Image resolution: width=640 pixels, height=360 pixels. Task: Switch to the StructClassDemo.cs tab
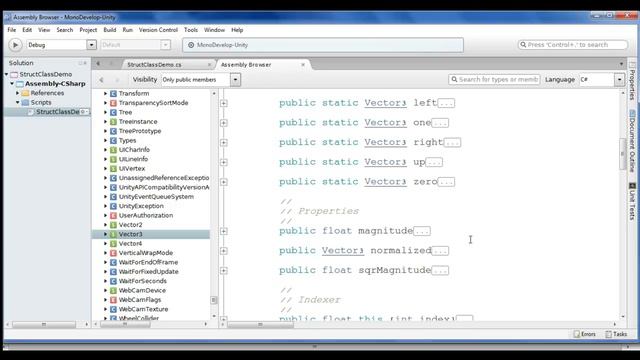click(x=154, y=64)
